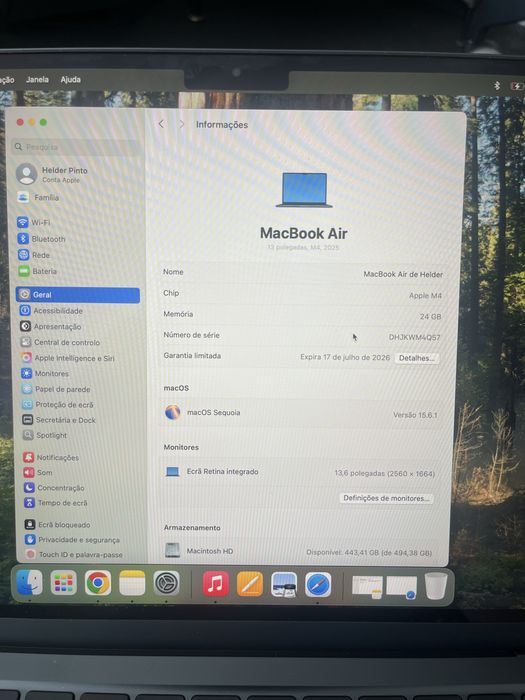Image resolution: width=525 pixels, height=700 pixels.
Task: Open Acessibilidade settings
Action: point(51,311)
